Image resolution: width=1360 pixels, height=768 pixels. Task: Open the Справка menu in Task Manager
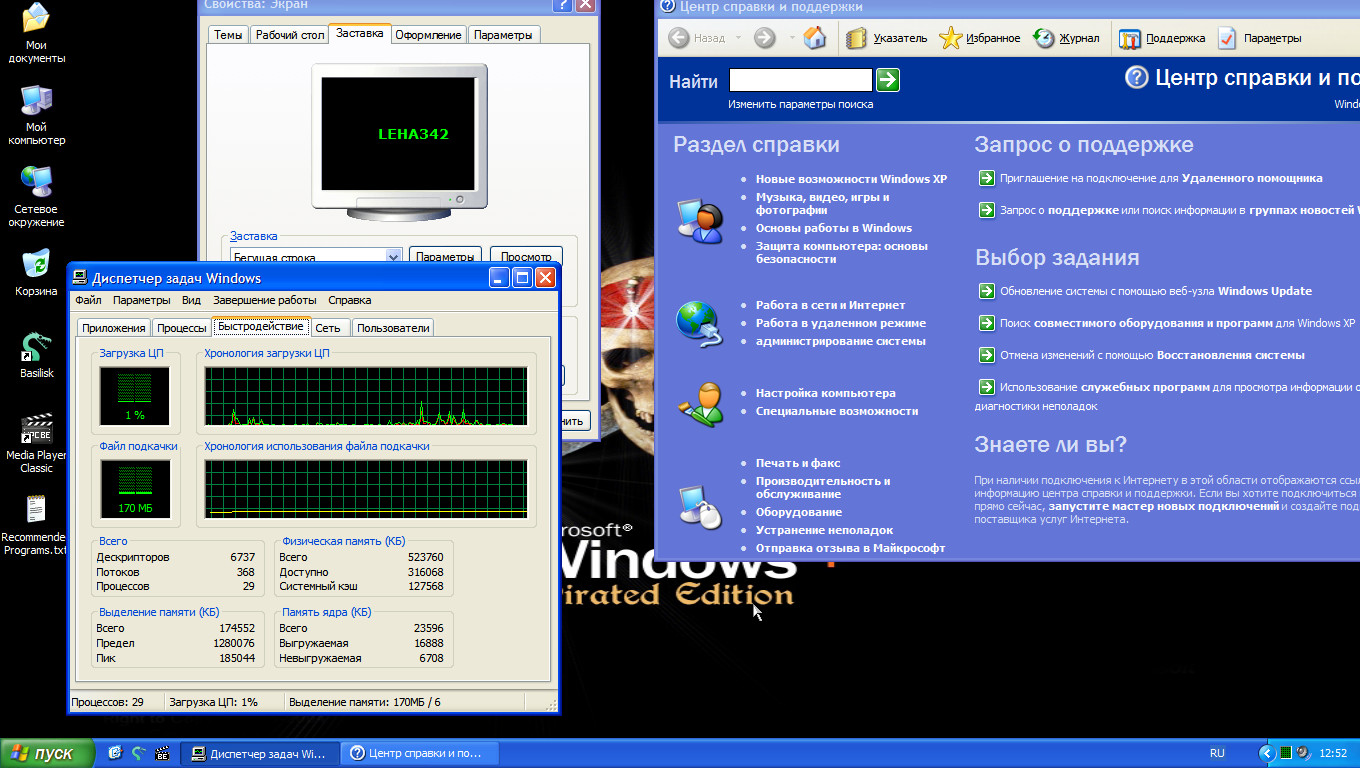point(349,300)
